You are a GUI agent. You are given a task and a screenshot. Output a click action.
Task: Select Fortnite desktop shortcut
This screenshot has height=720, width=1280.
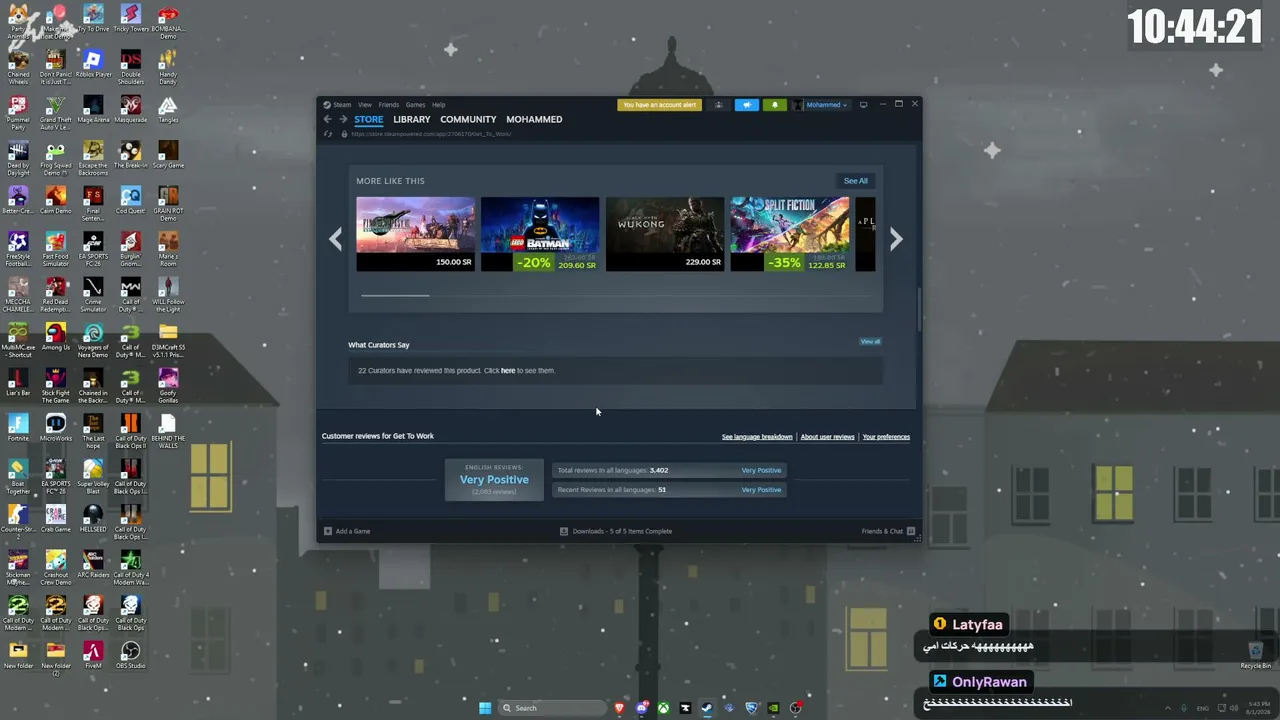coord(18,428)
